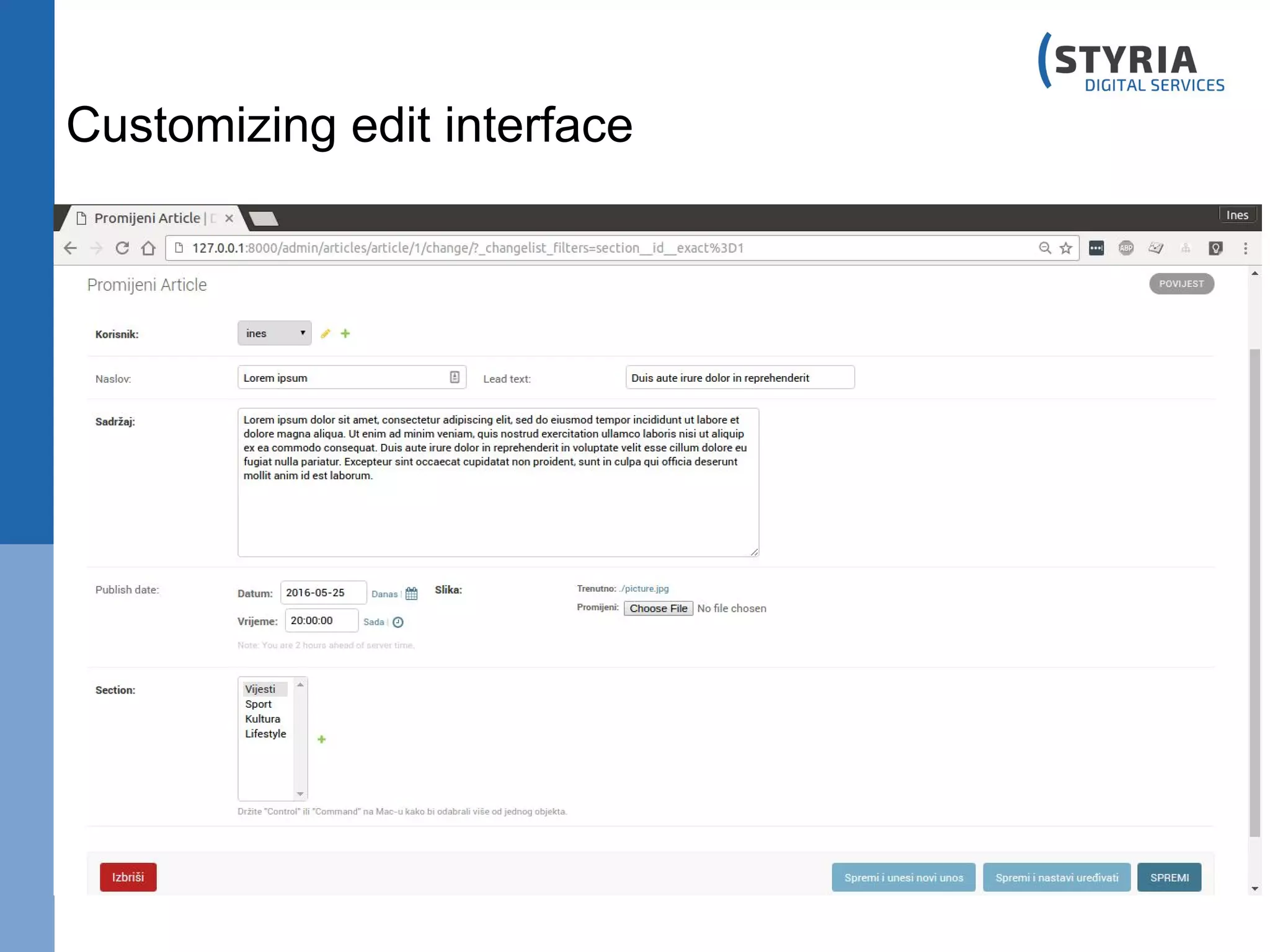
Task: Click the Danas today link
Action: [384, 594]
